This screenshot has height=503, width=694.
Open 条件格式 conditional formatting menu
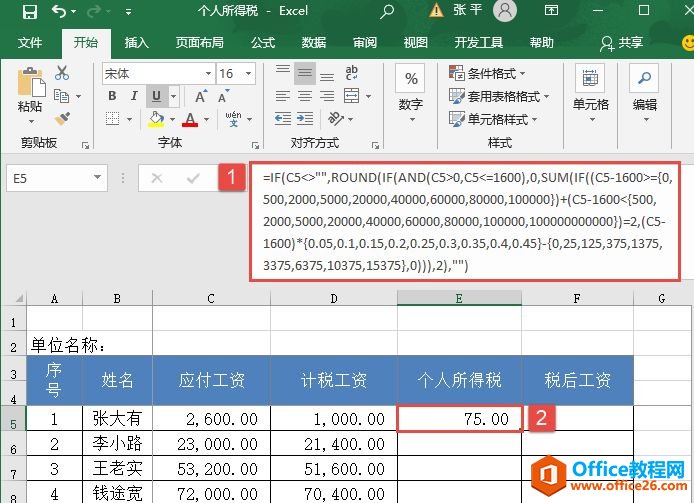pos(486,73)
